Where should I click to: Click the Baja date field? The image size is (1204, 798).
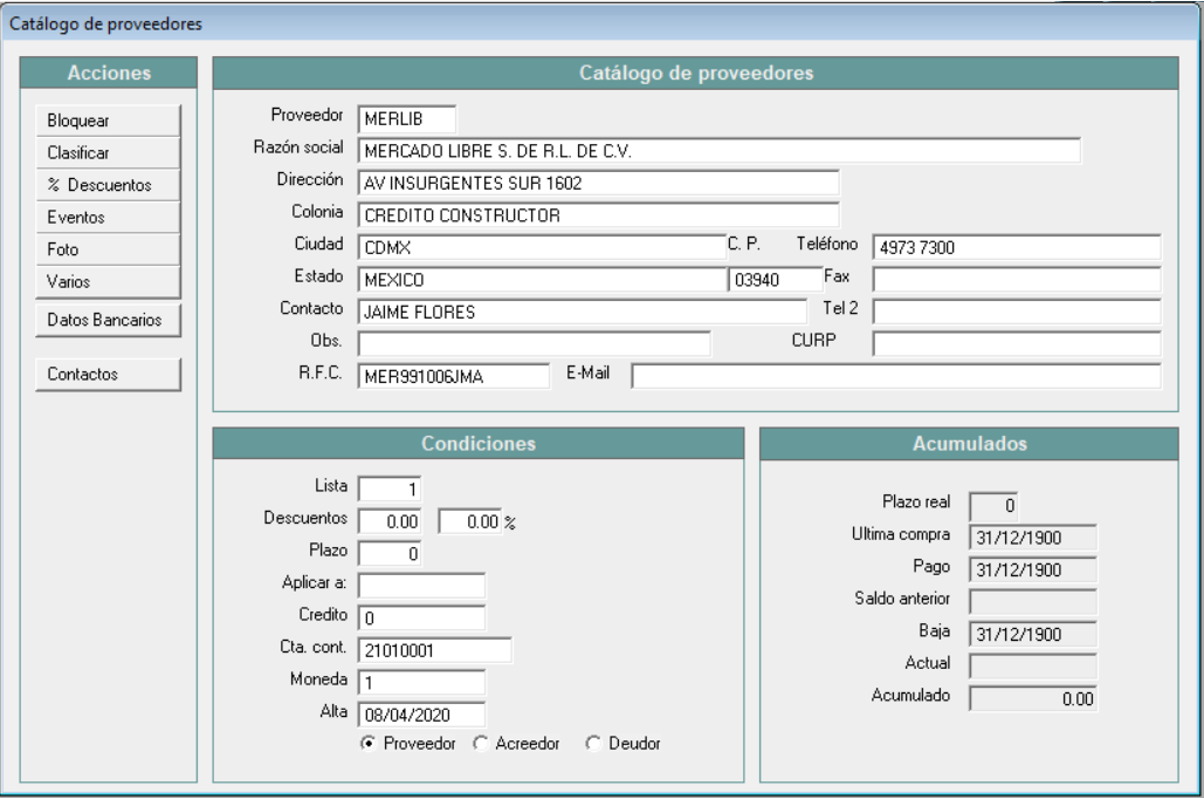pos(1034,634)
